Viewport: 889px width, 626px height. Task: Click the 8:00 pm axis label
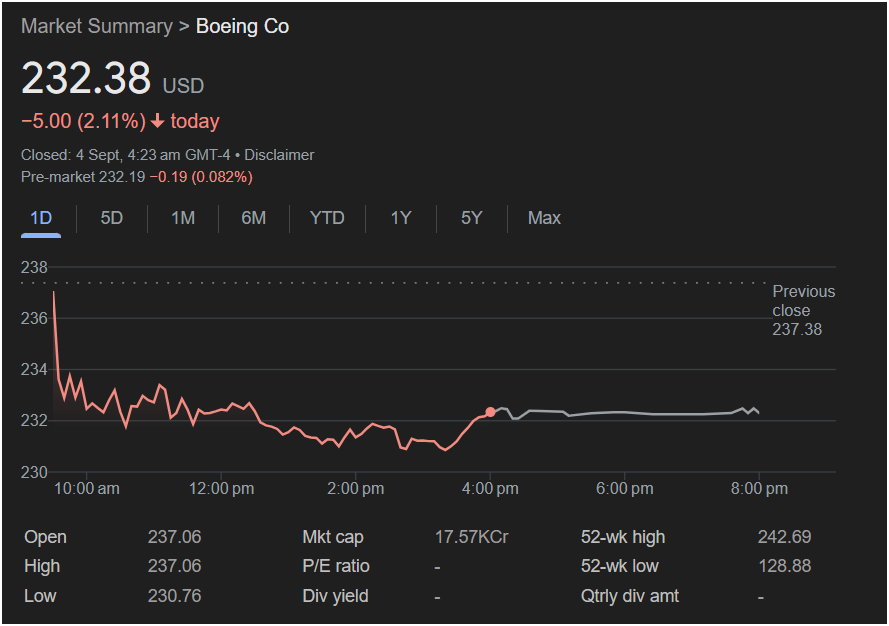[759, 489]
